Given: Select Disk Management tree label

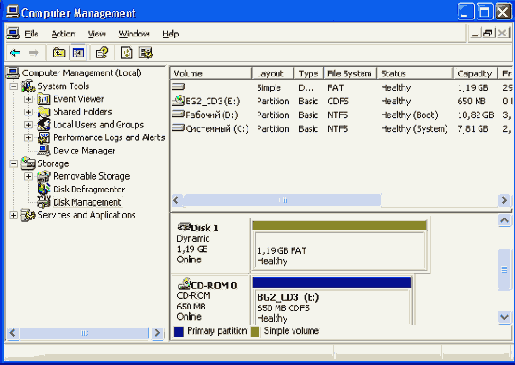Looking at the screenshot, I should click(87, 202).
